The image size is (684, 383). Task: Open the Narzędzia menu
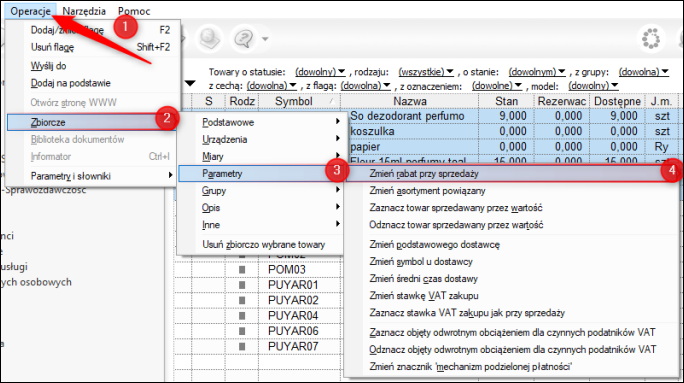[84, 11]
